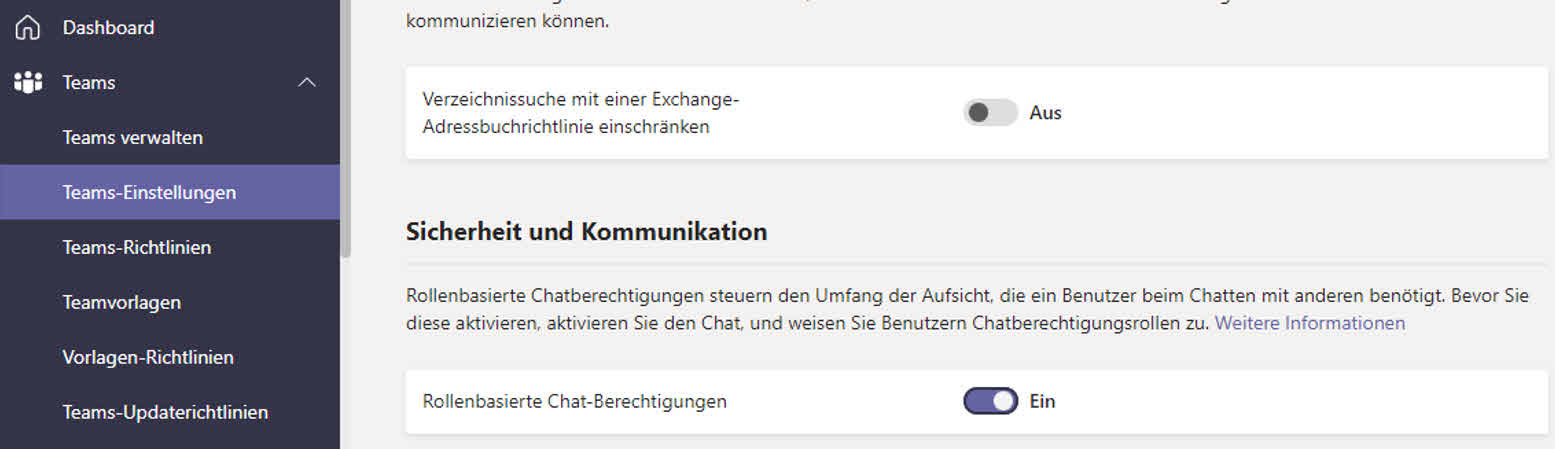Viewport: 1555px width, 449px height.
Task: Click the sidebar vertical scrollbar
Action: click(346, 130)
